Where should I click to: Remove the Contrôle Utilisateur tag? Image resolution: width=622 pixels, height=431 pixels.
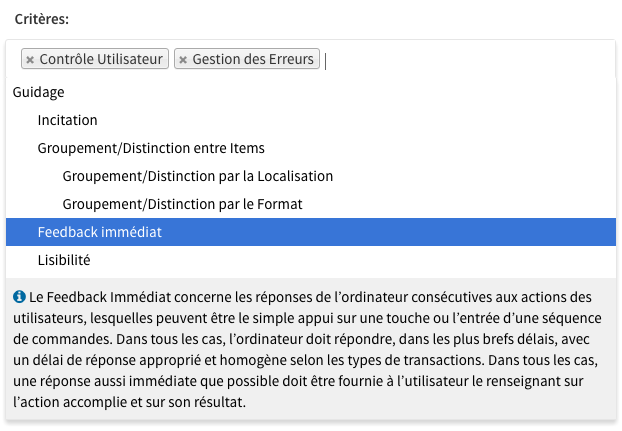tap(30, 60)
